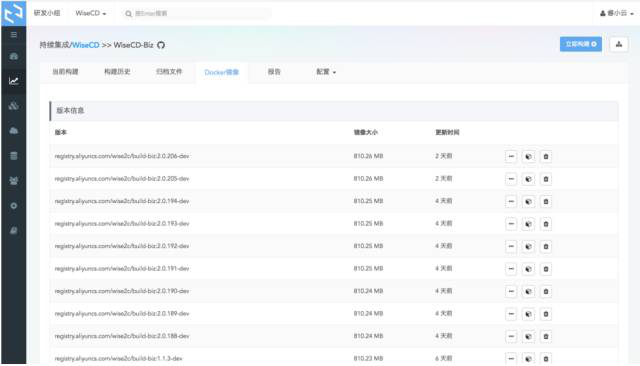Click the cube icon for 2.0.205-dev row
640x366 pixels.
click(x=528, y=179)
